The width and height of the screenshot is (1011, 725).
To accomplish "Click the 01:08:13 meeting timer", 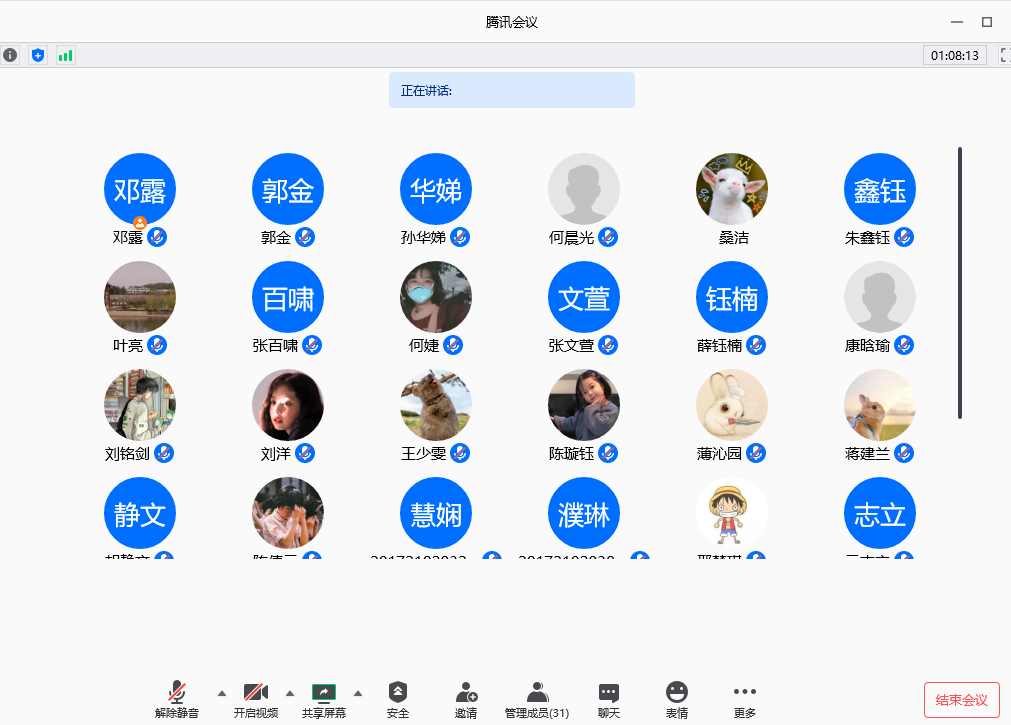I will pyautogui.click(x=955, y=55).
